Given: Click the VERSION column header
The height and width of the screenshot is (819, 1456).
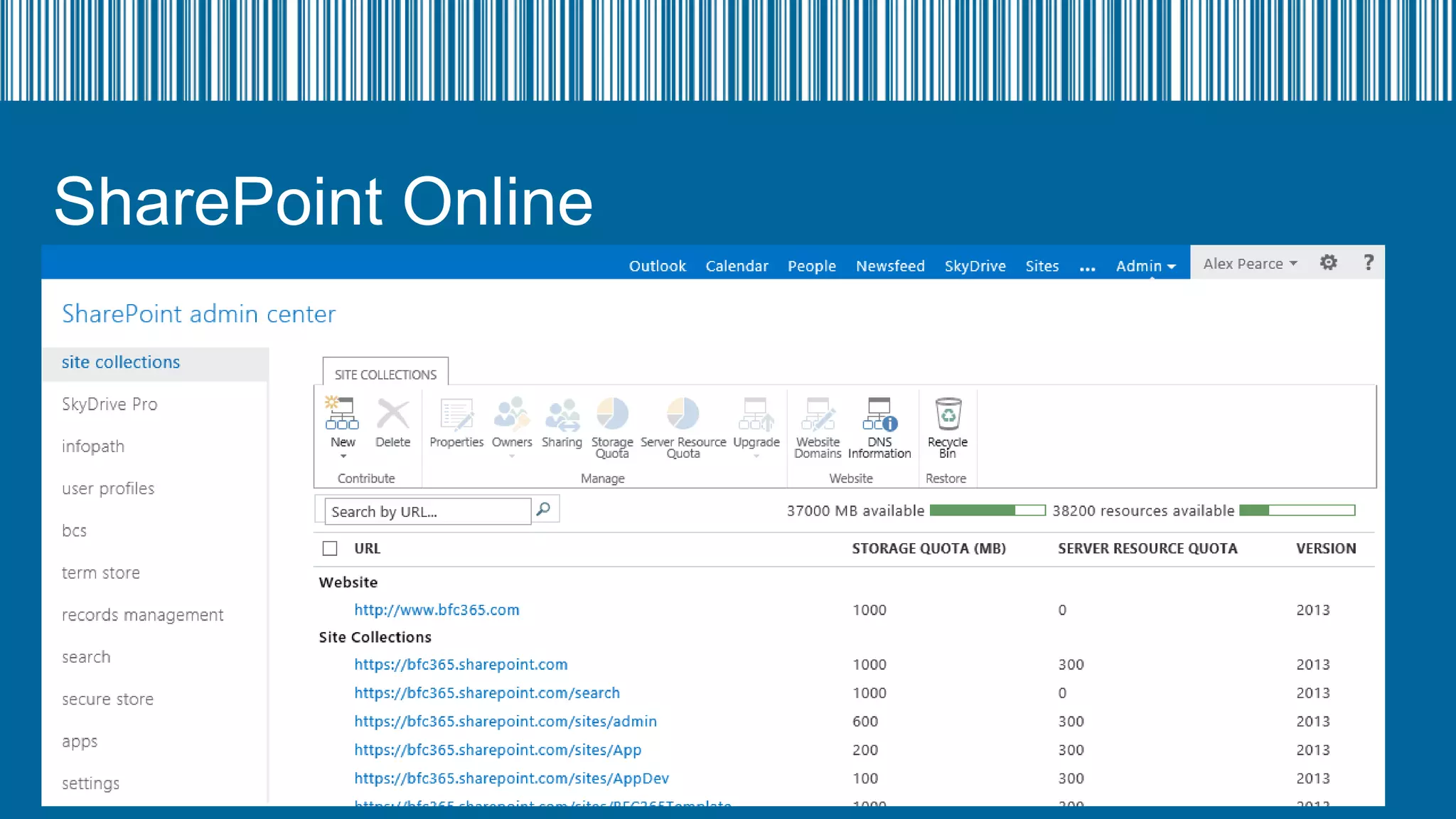Looking at the screenshot, I should pyautogui.click(x=1326, y=548).
